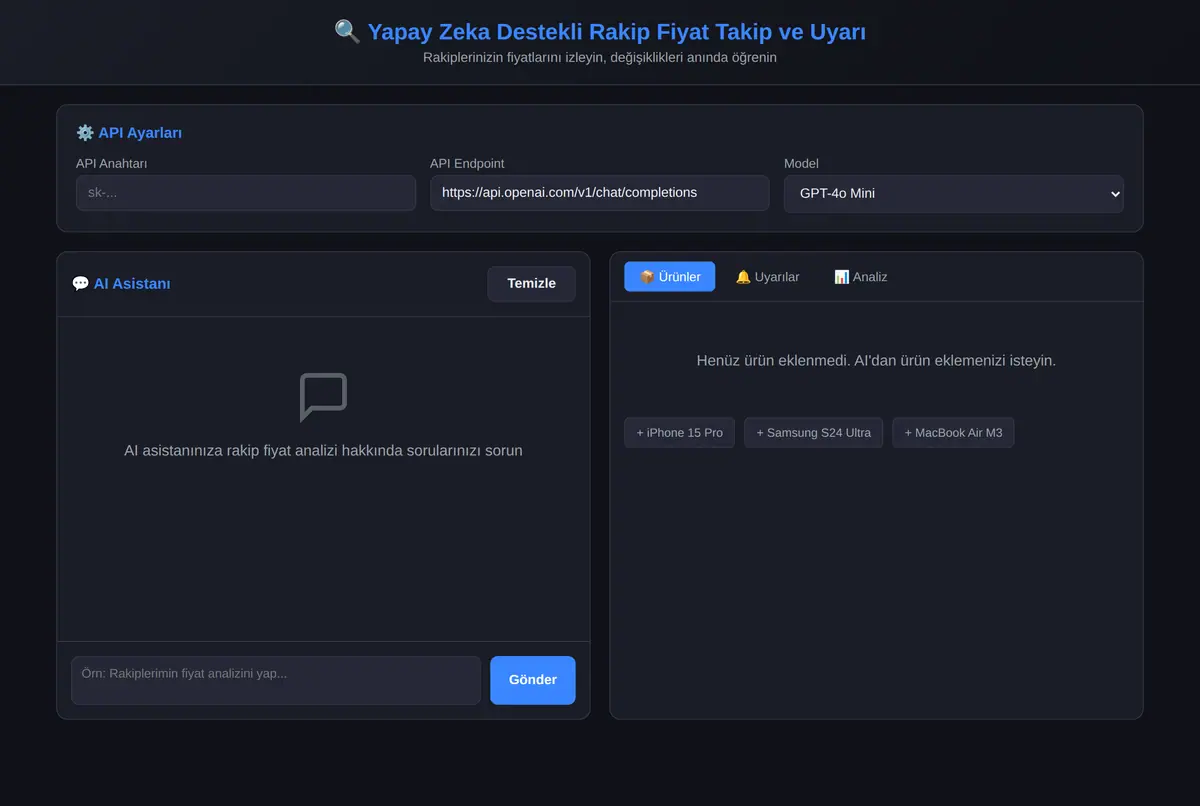Clear chat with the Temizle button
The width and height of the screenshot is (1200, 806).
pos(531,284)
